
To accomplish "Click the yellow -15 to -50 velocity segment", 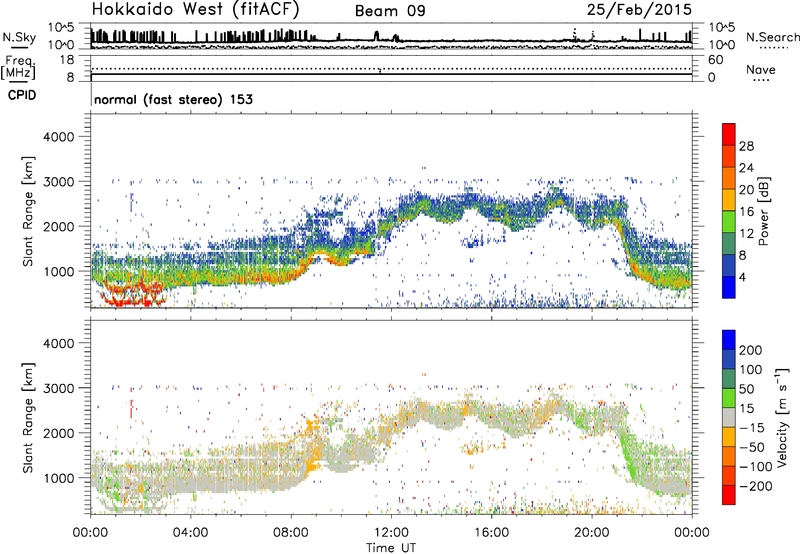I will (x=729, y=437).
